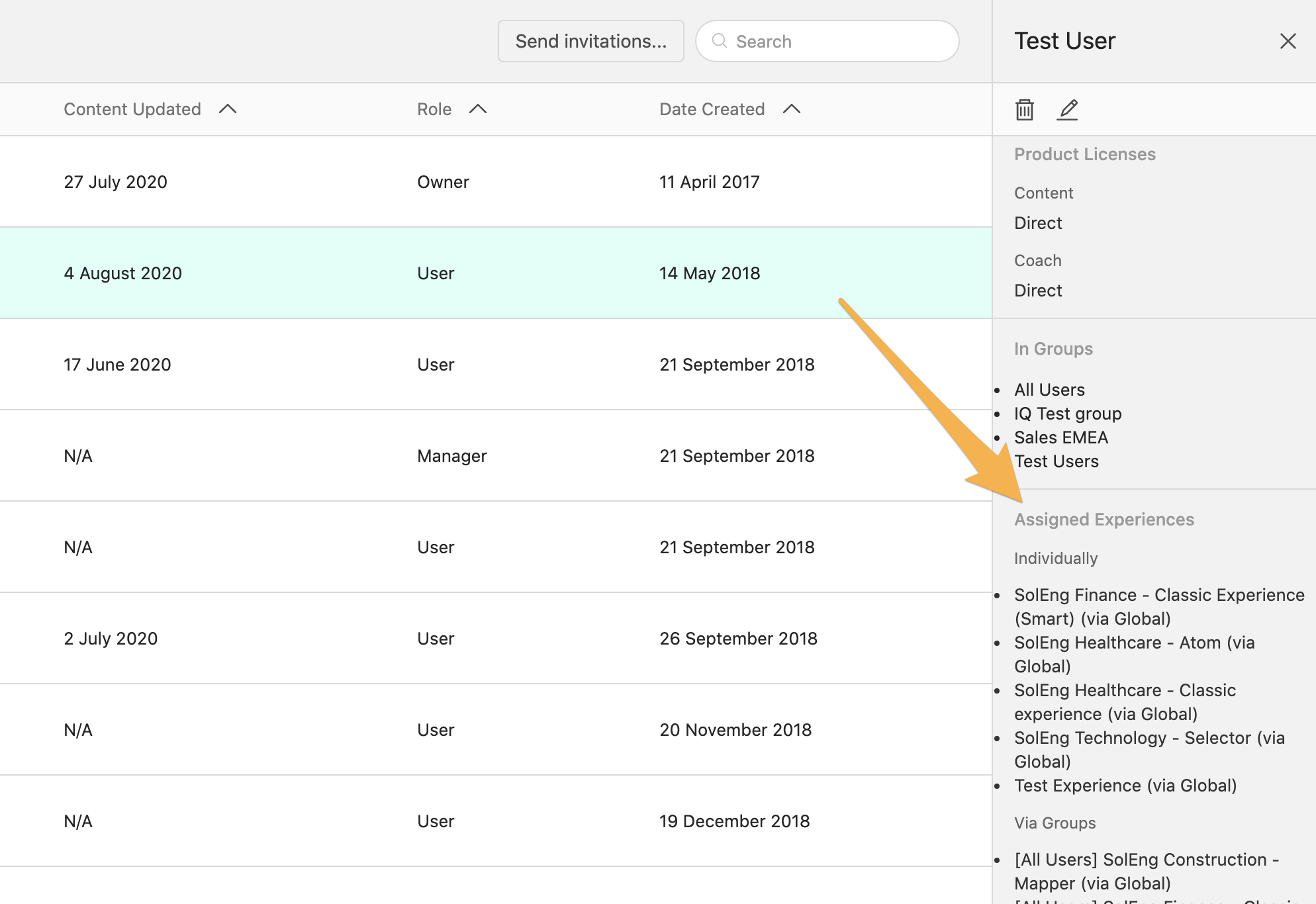Viewport: 1316px width, 904px height.
Task: Close the Test User side panel
Action: (1288, 41)
